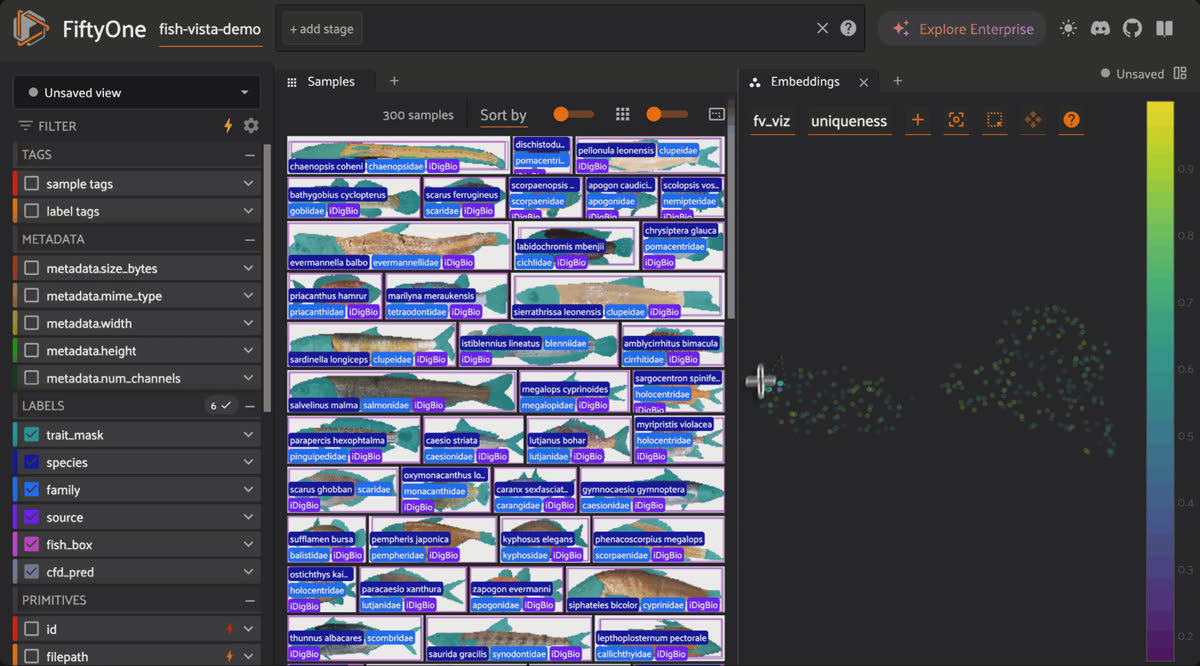Open uniqueness color-by selector
The width and height of the screenshot is (1200, 666).
coord(849,121)
